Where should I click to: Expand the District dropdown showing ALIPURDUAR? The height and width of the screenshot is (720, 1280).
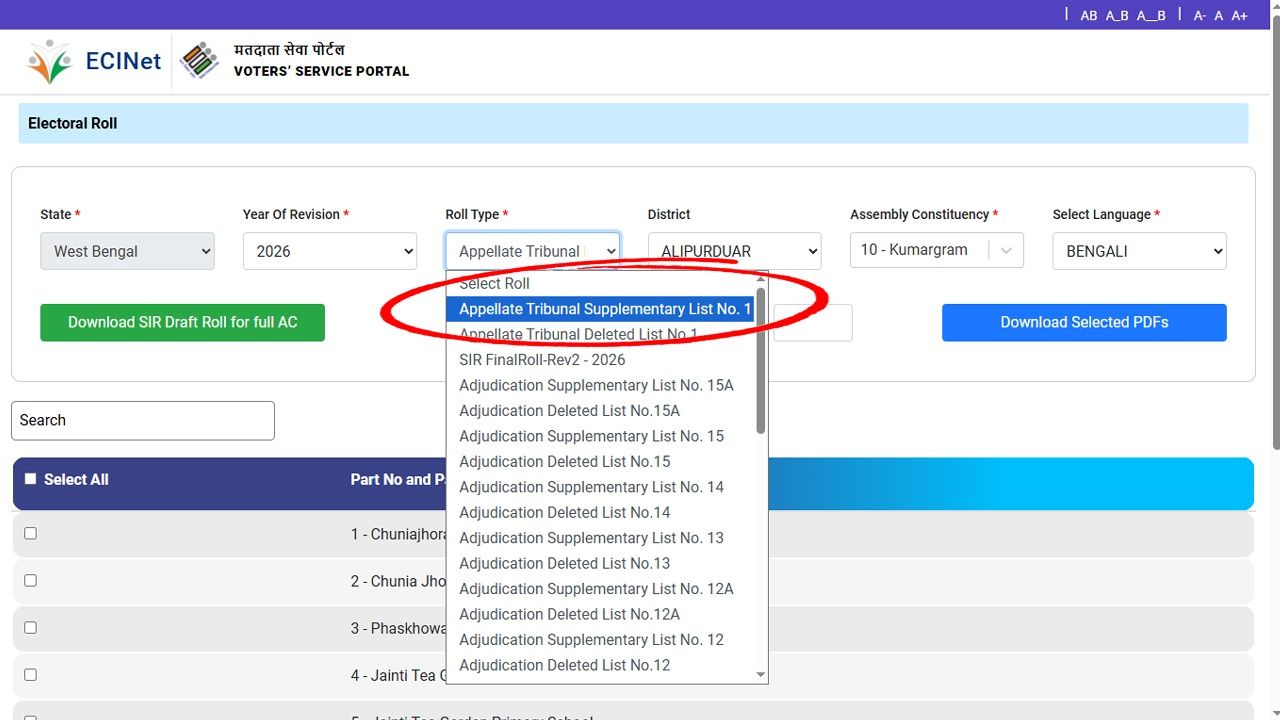[734, 251]
